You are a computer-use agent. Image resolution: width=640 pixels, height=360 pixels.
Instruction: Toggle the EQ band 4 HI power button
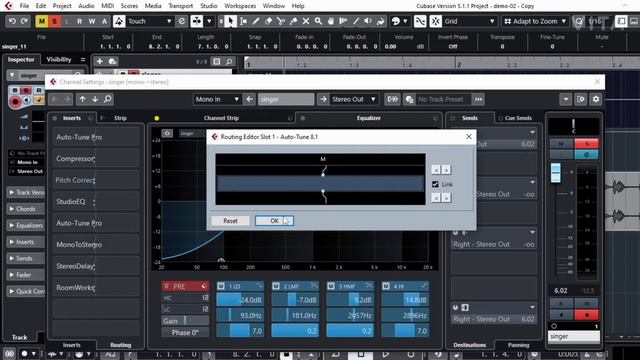(x=386, y=286)
